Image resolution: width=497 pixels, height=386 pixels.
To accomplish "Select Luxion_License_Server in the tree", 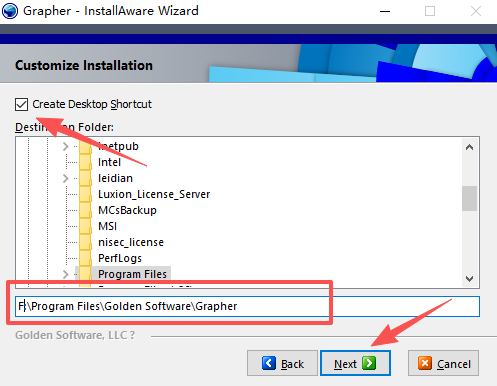I will (x=154, y=194).
